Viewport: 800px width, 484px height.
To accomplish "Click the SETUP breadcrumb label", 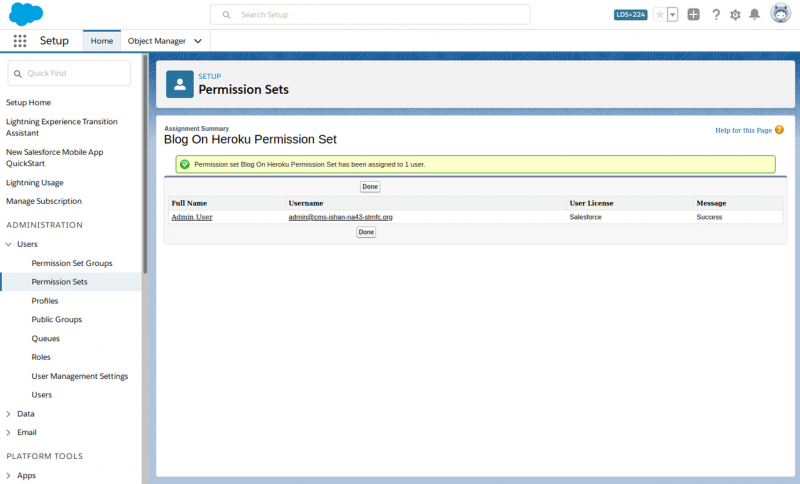I will point(210,76).
